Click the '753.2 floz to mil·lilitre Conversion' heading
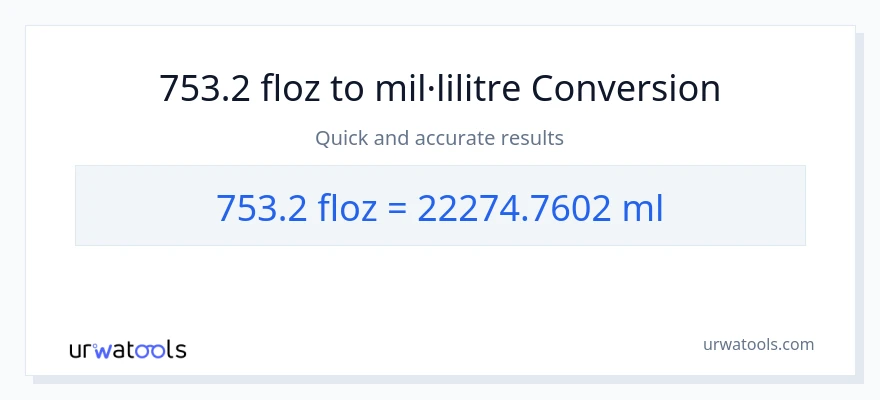 (x=440, y=89)
